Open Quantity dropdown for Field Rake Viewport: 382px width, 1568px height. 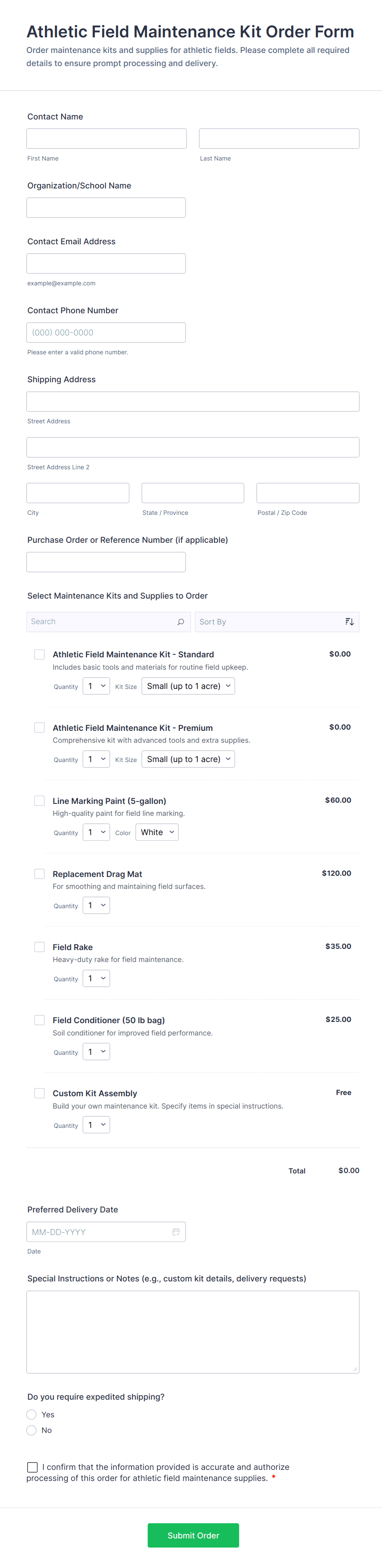pyautogui.click(x=96, y=978)
